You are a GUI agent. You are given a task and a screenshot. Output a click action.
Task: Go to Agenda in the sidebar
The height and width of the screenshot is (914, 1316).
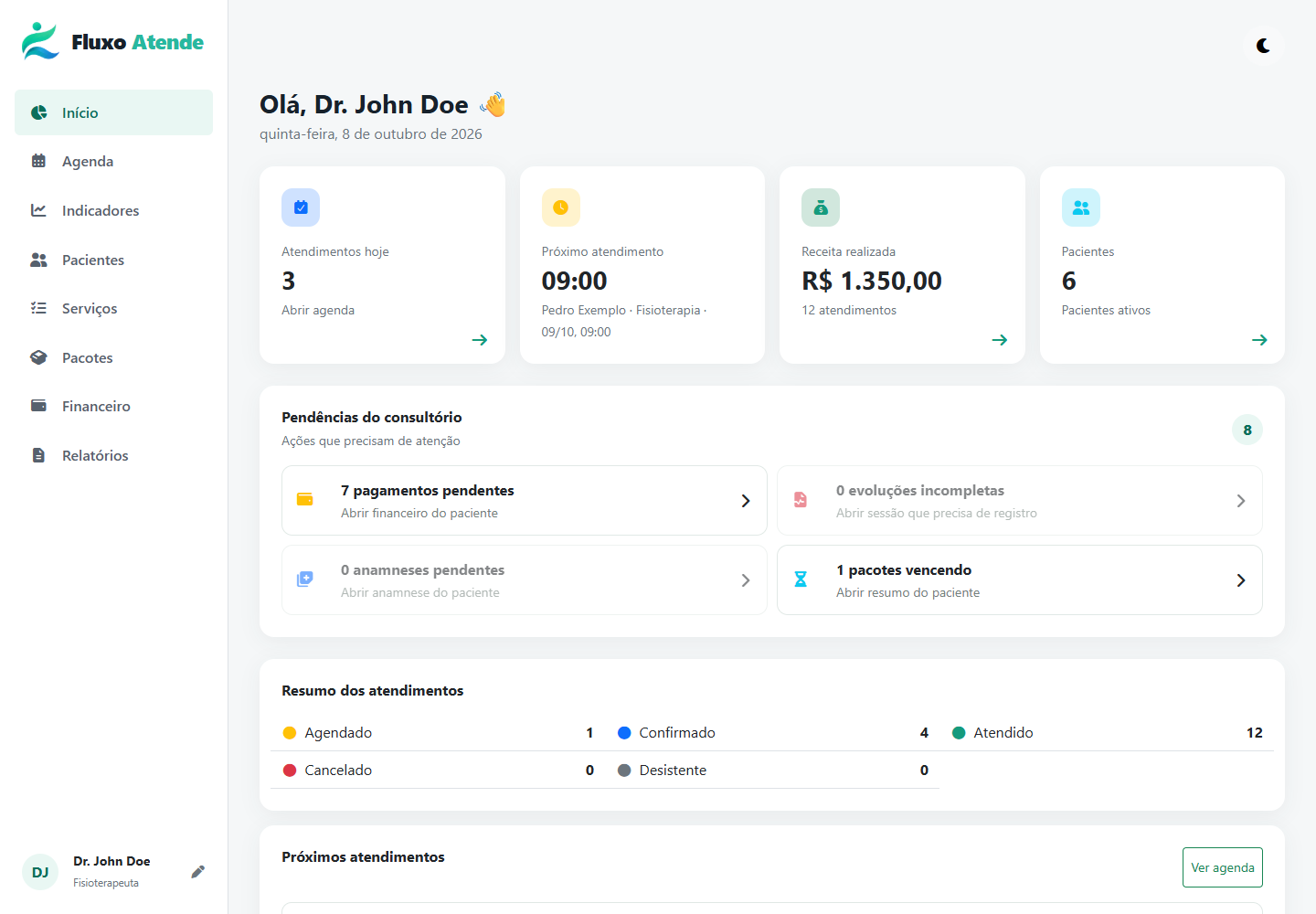(113, 161)
